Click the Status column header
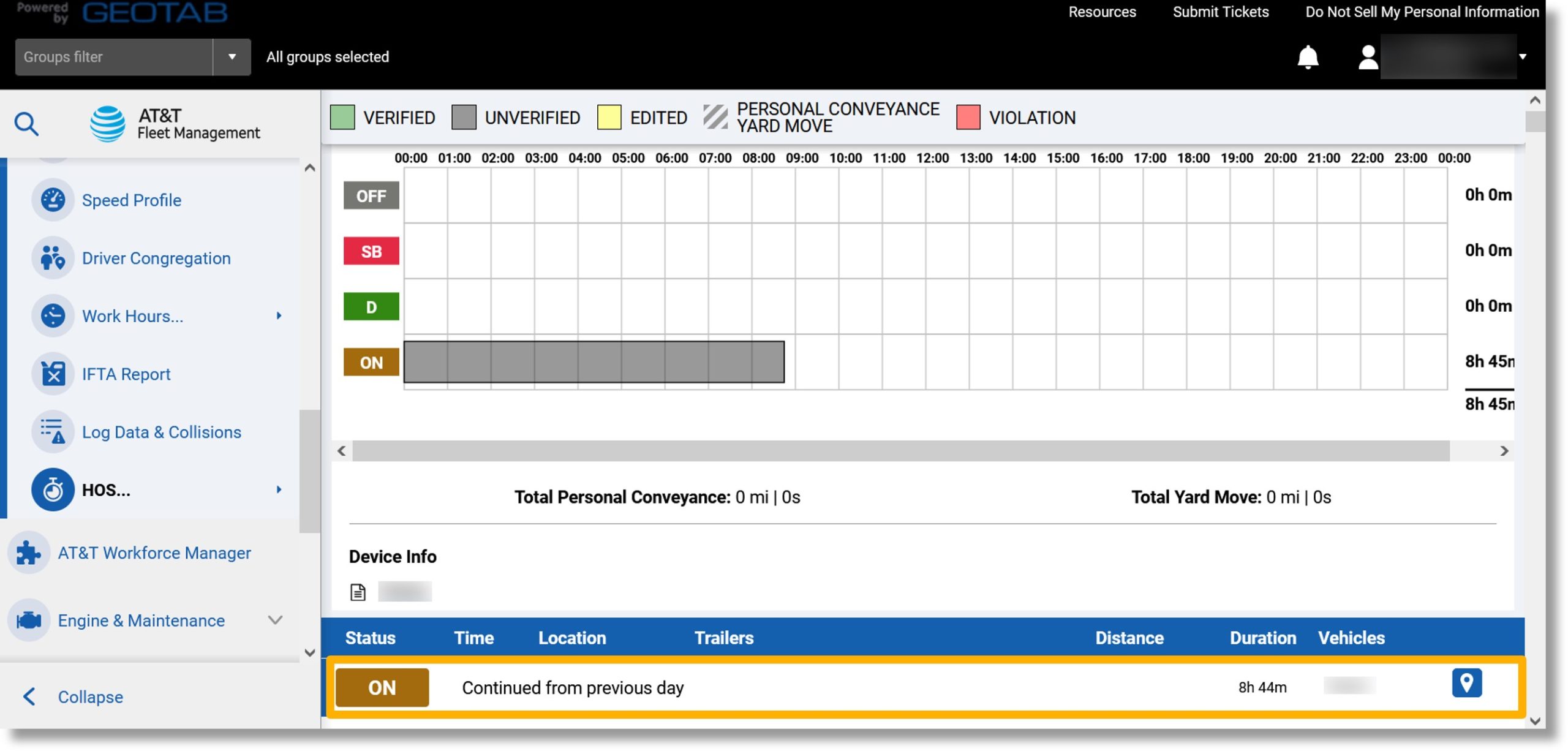This screenshot has width=1568, height=751. coord(370,638)
